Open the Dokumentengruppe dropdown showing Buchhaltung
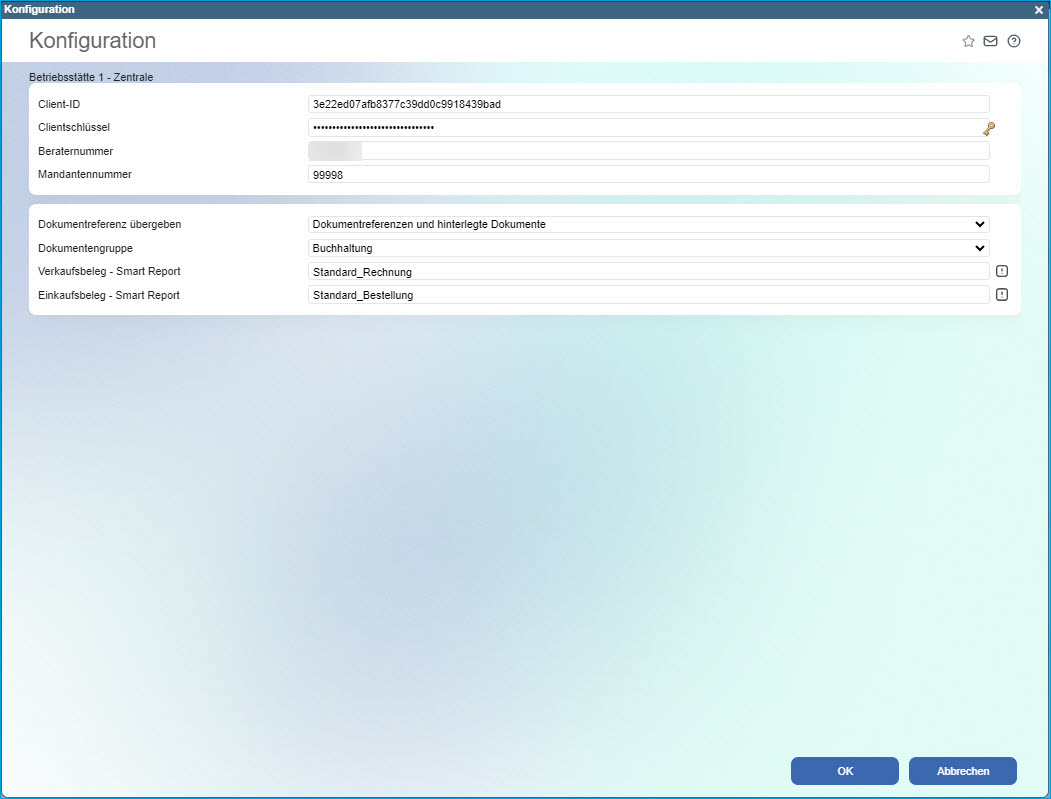Viewport: 1051px width, 799px height. (x=648, y=248)
